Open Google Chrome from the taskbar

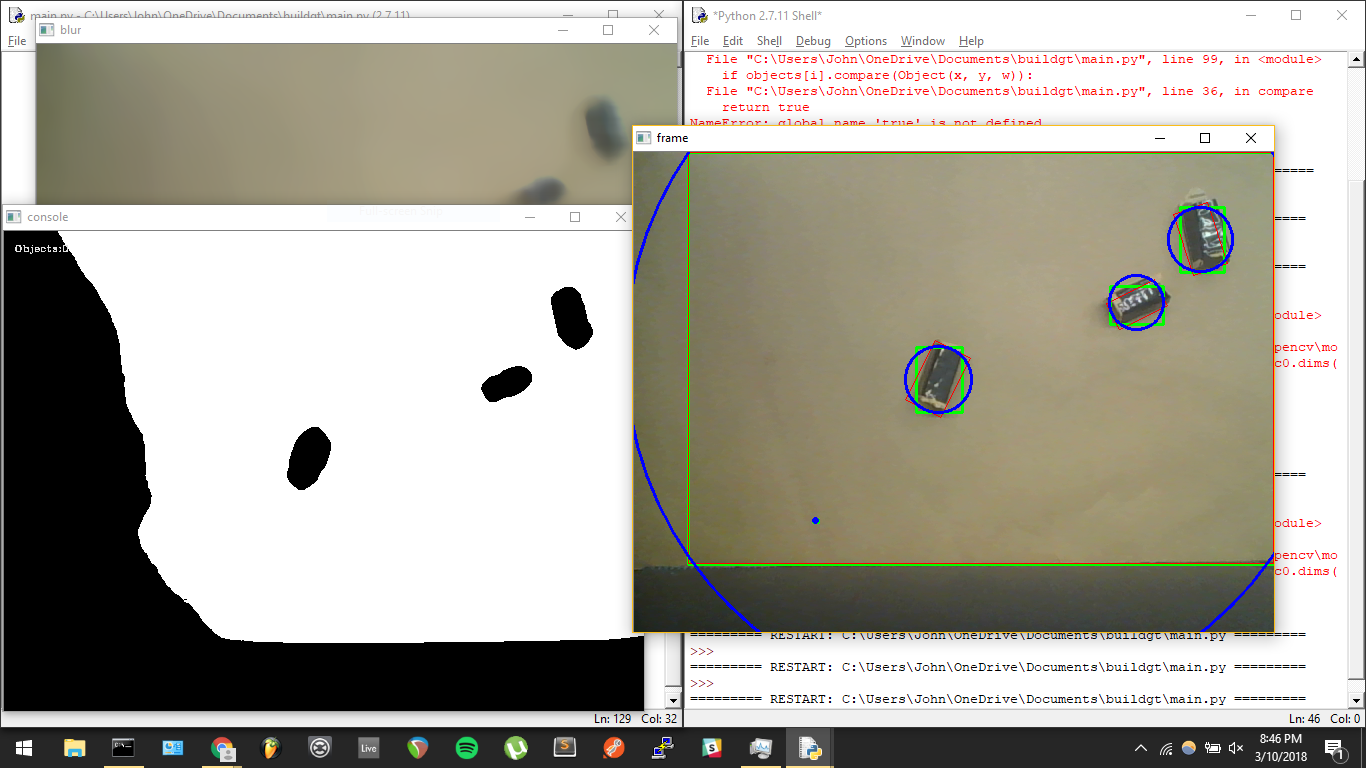222,747
